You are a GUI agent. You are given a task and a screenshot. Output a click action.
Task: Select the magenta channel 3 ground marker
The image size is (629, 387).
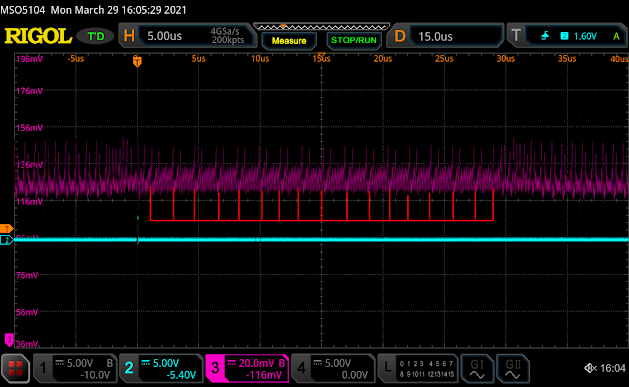coord(9,339)
